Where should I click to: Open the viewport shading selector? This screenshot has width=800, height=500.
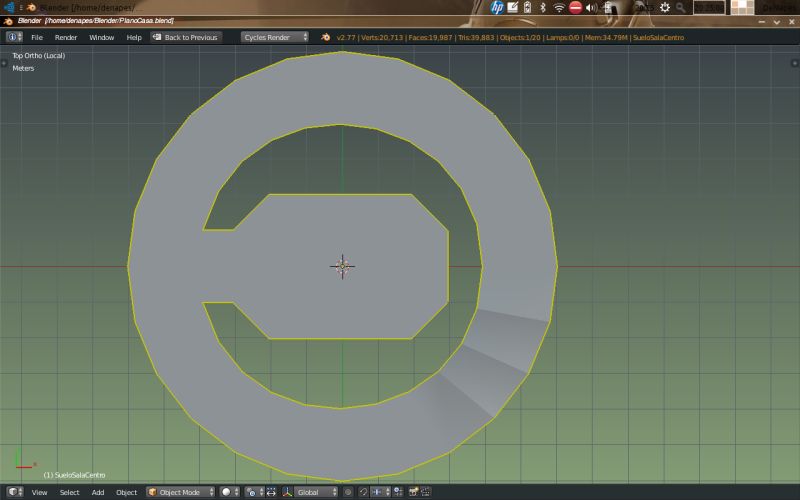pos(230,492)
